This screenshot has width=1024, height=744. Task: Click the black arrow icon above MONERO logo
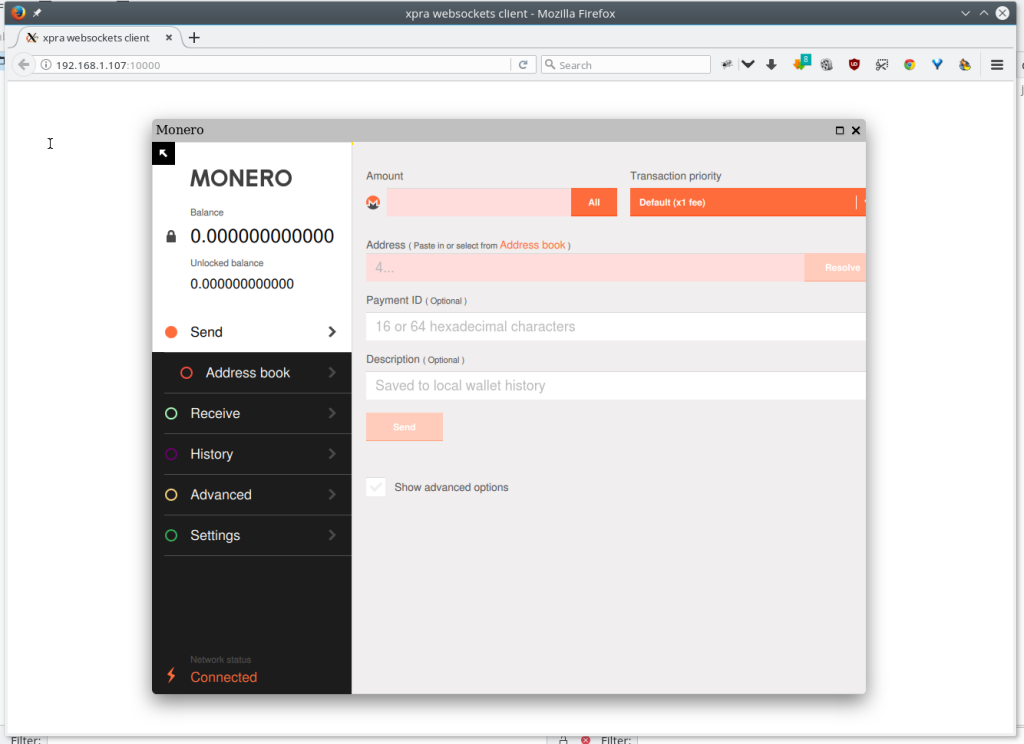(x=163, y=154)
